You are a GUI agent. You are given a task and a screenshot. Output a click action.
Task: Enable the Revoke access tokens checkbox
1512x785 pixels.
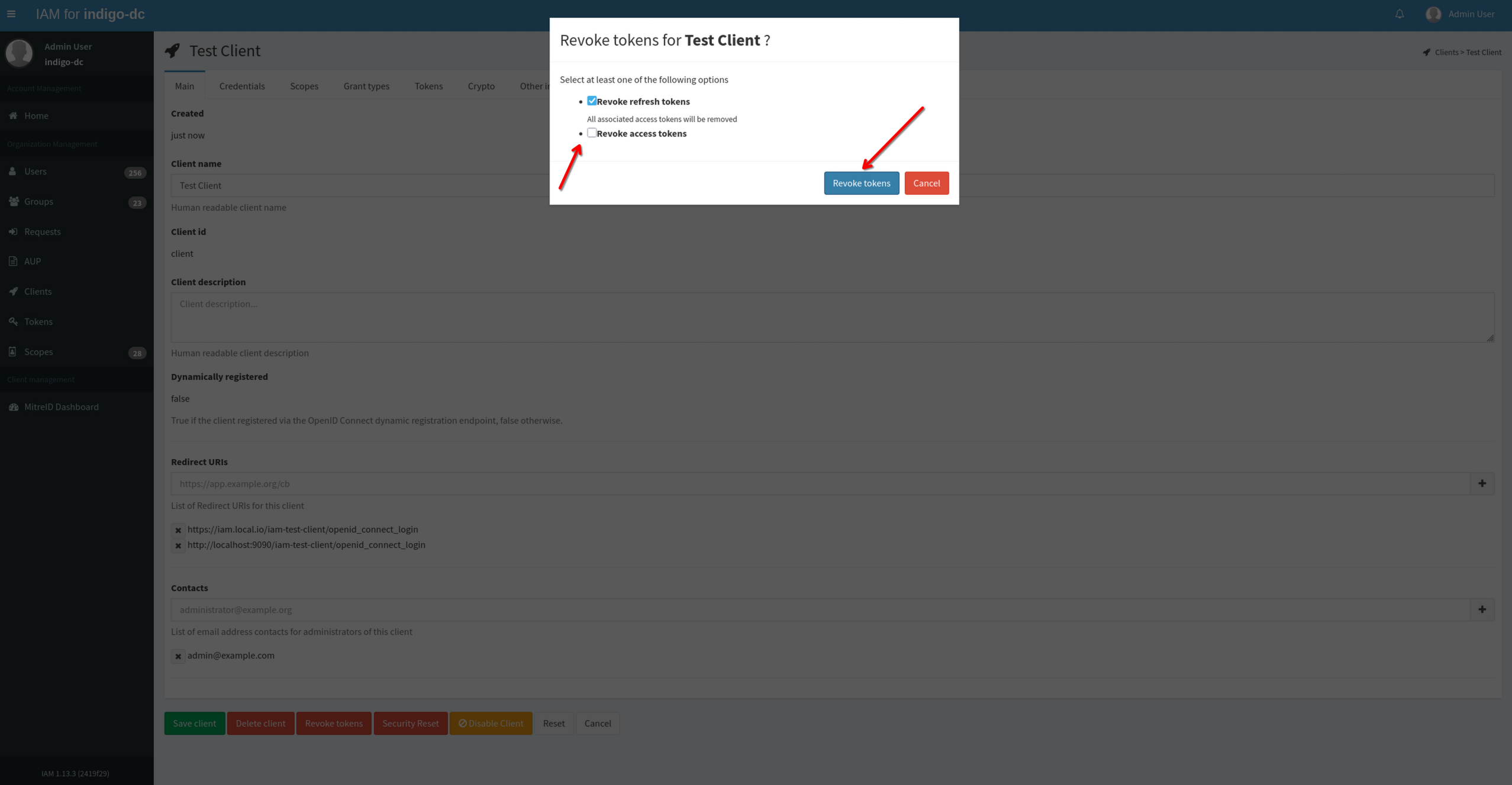click(592, 133)
